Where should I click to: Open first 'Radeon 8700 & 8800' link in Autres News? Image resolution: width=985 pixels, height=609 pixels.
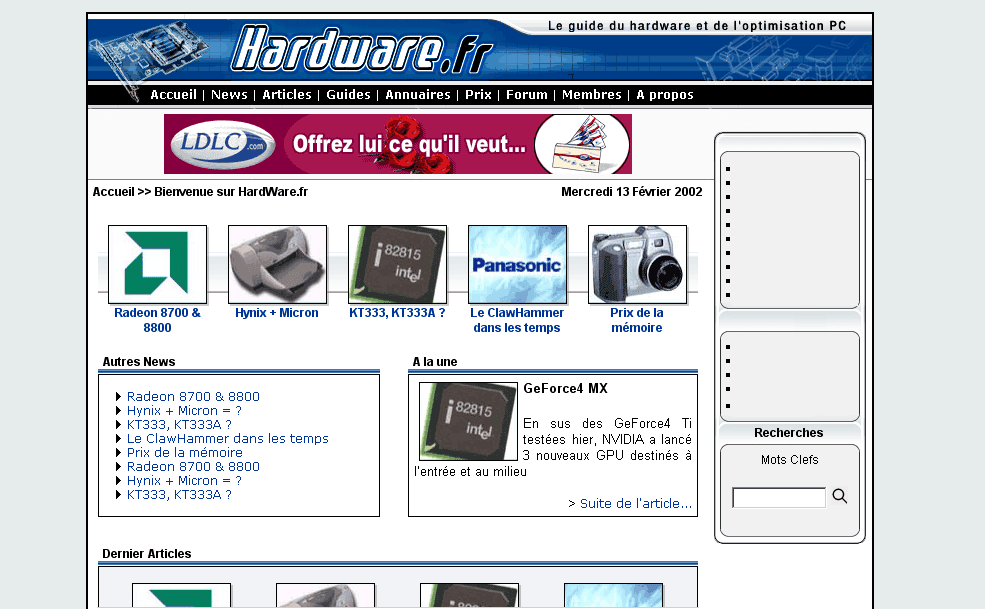click(193, 397)
